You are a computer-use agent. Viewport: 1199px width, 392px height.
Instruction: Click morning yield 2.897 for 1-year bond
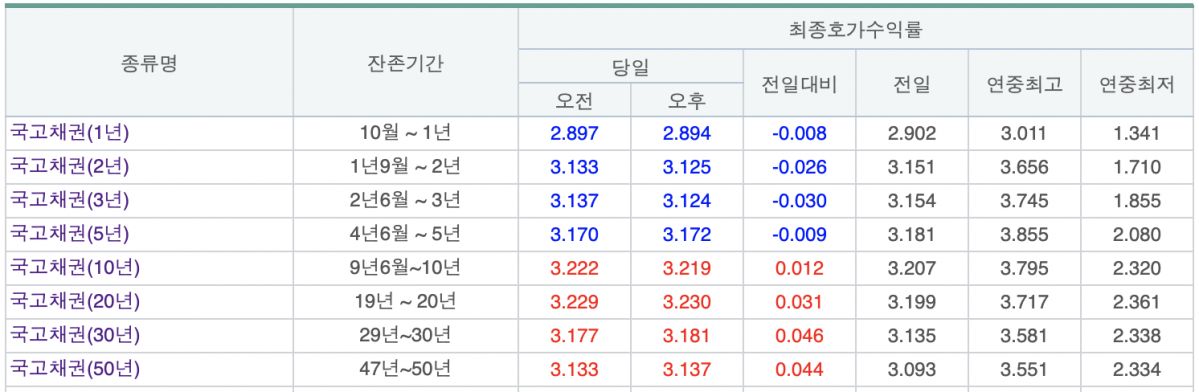(x=574, y=134)
